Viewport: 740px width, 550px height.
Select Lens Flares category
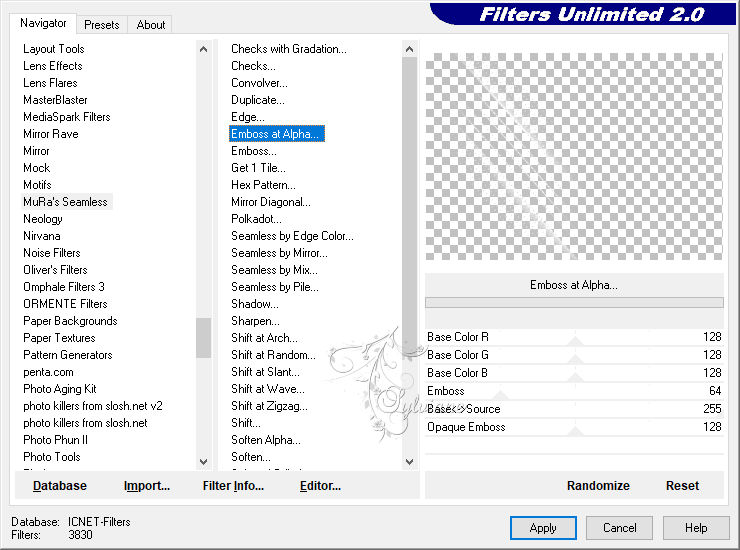(x=50, y=83)
